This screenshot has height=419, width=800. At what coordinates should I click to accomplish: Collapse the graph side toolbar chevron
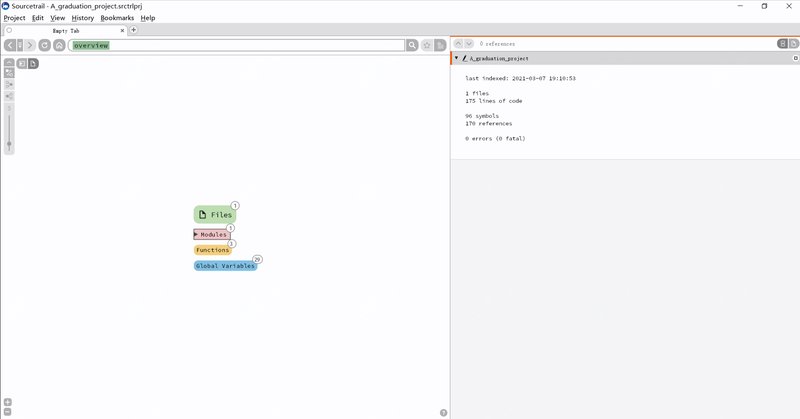9,63
